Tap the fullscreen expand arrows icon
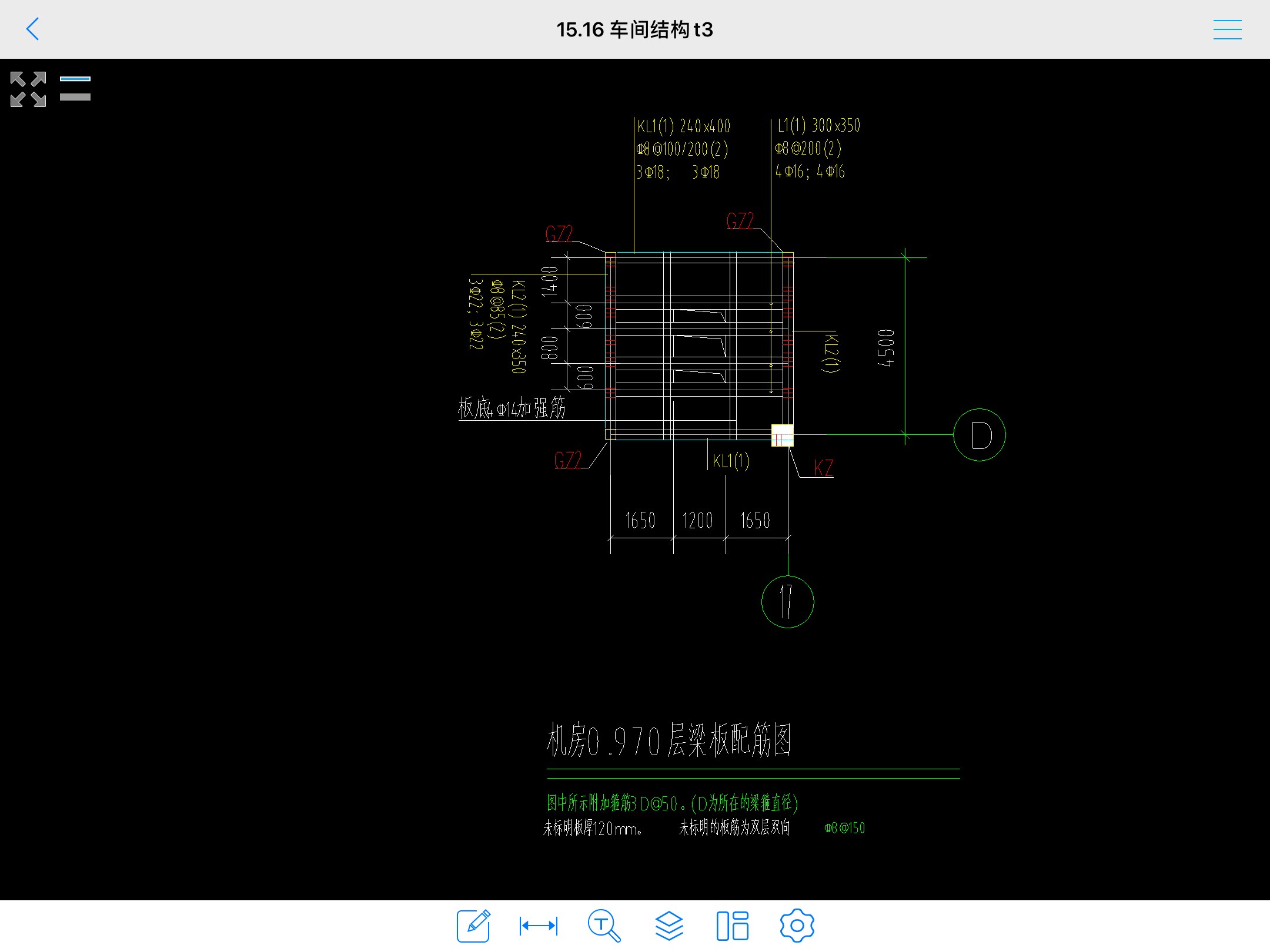The image size is (1270, 952). 28,89
